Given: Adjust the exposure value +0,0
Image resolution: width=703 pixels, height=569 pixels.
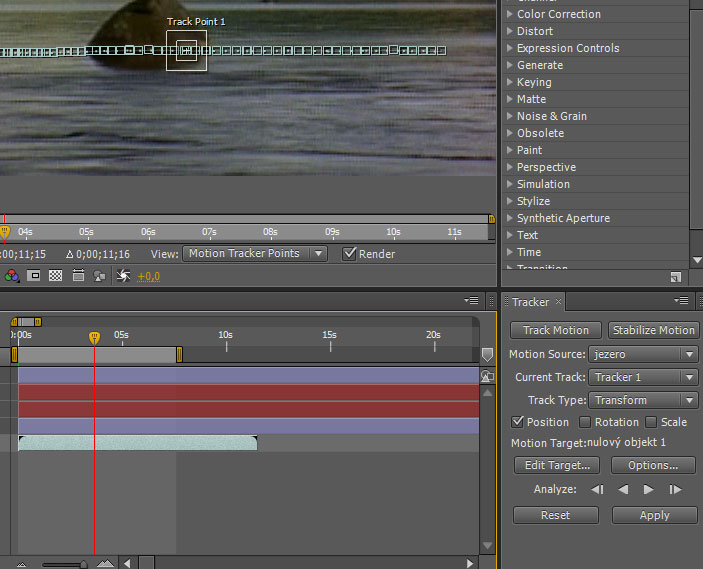Looking at the screenshot, I should click(148, 276).
